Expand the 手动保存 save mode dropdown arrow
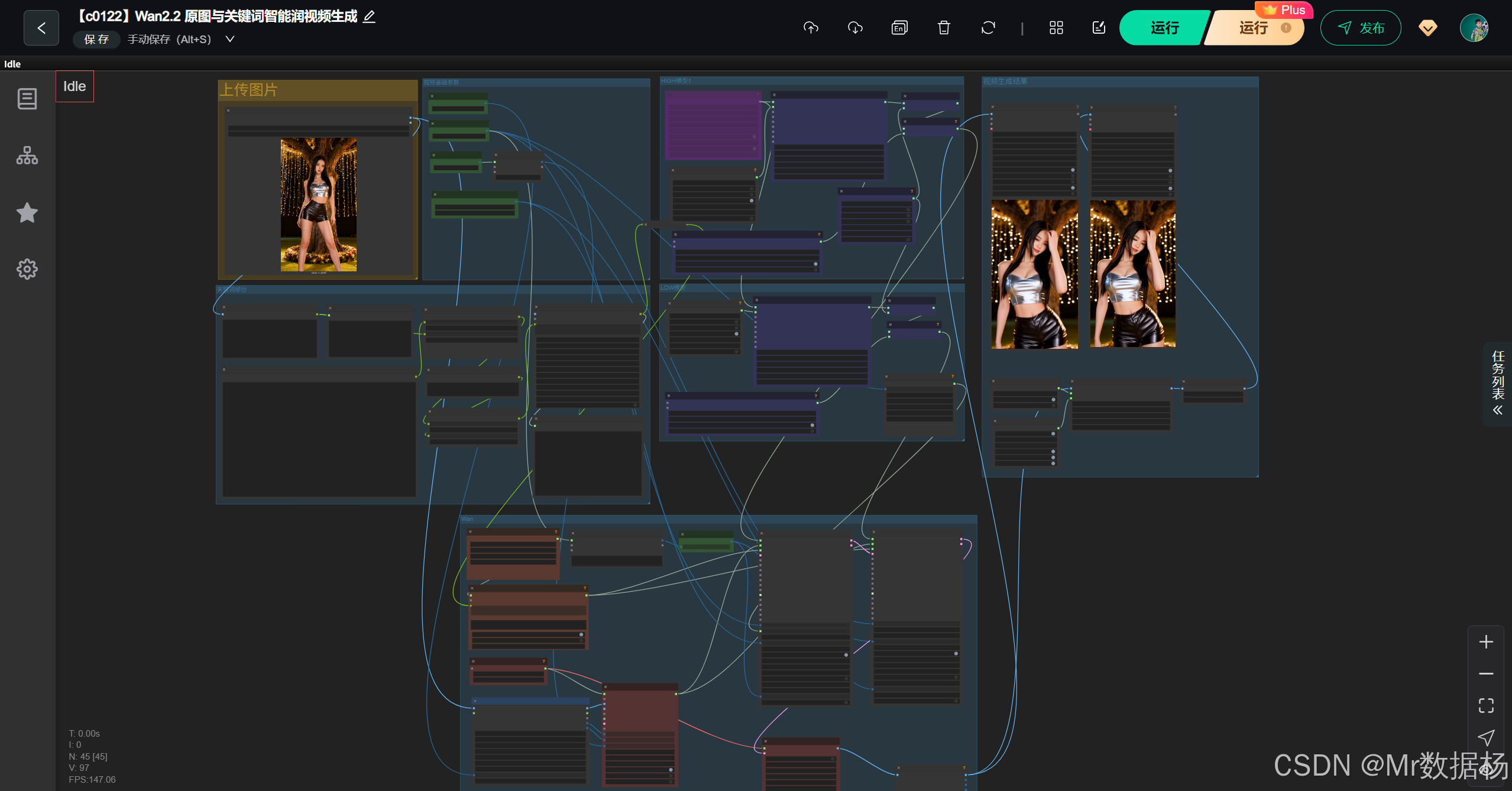This screenshot has width=1512, height=791. [230, 39]
